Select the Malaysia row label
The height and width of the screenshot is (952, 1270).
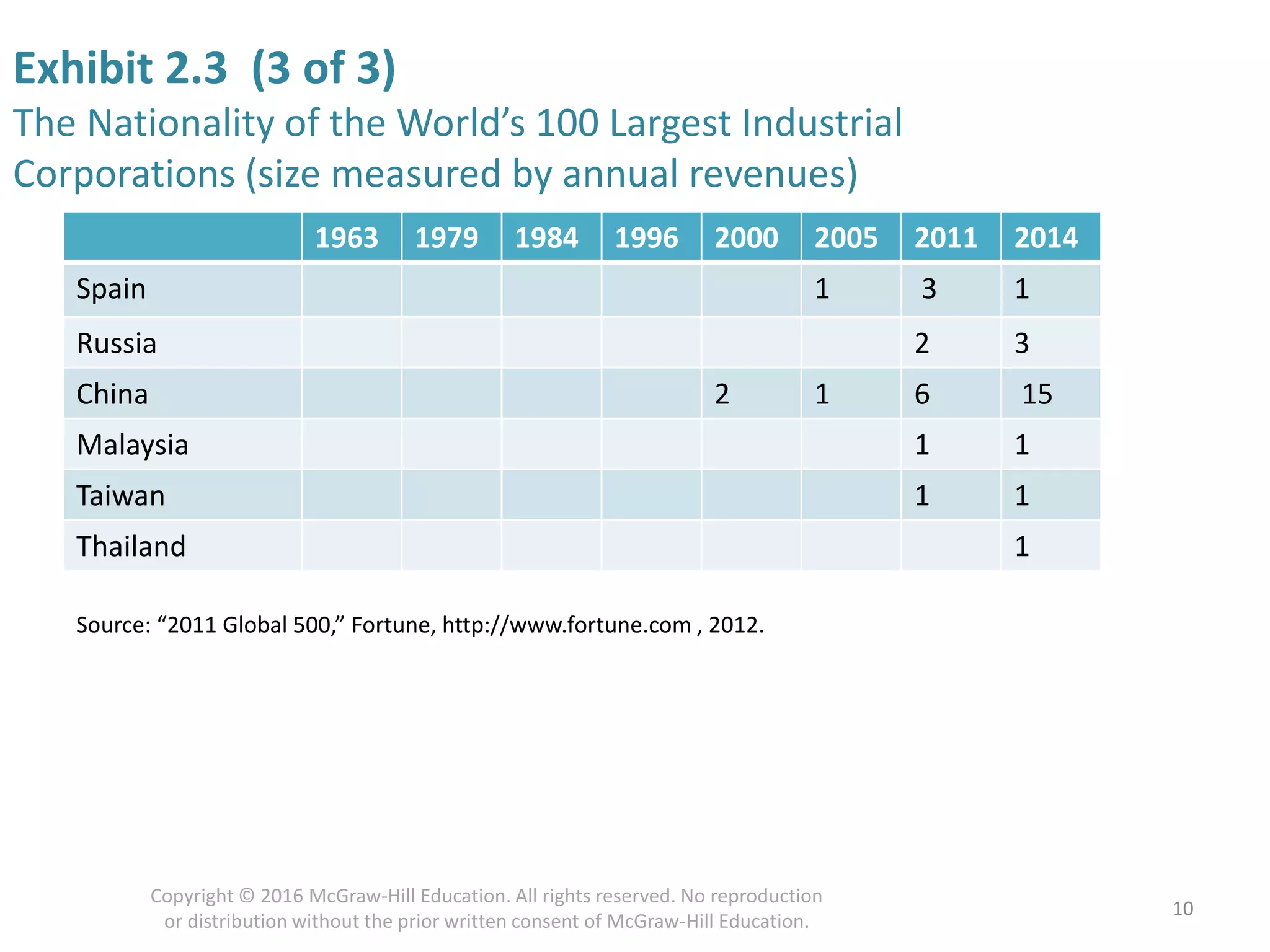132,445
